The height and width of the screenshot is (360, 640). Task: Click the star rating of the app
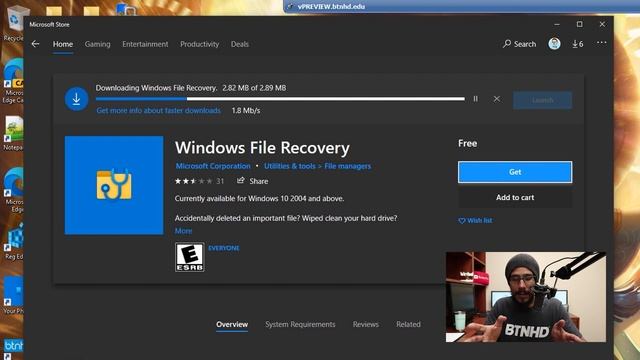pos(193,181)
